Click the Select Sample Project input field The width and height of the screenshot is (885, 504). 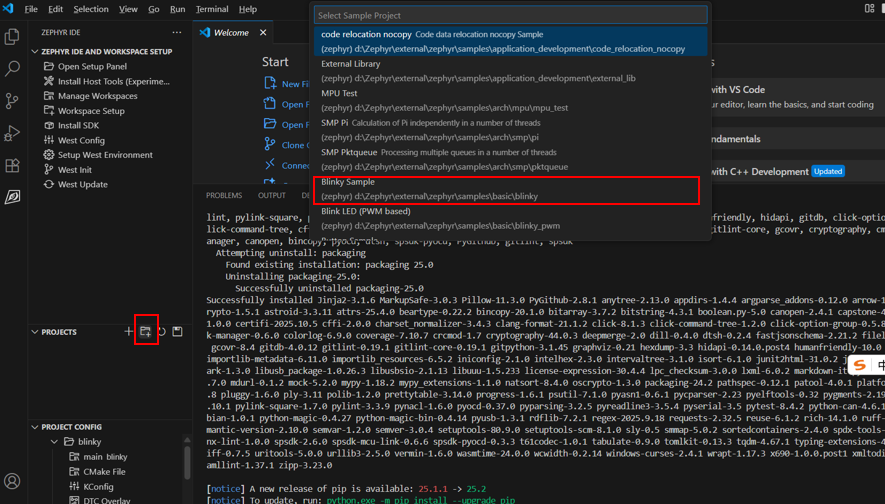click(510, 15)
